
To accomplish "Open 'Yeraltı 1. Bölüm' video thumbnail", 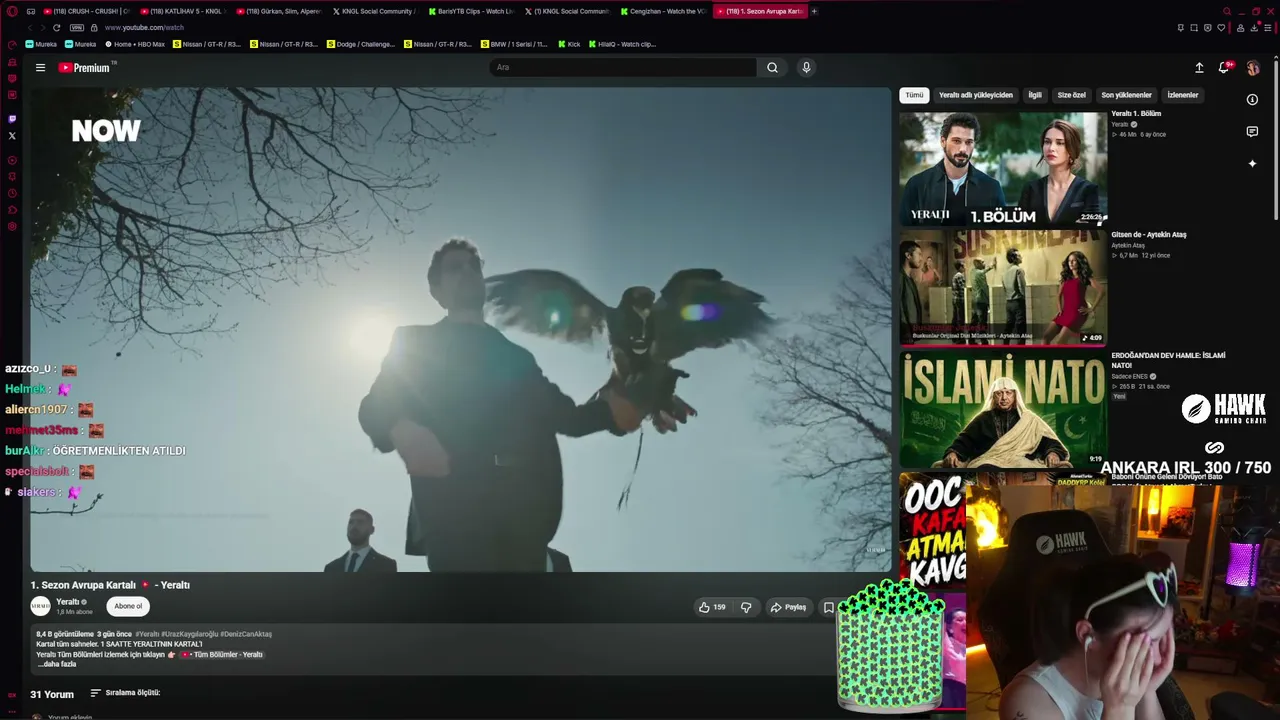I will (x=1002, y=168).
